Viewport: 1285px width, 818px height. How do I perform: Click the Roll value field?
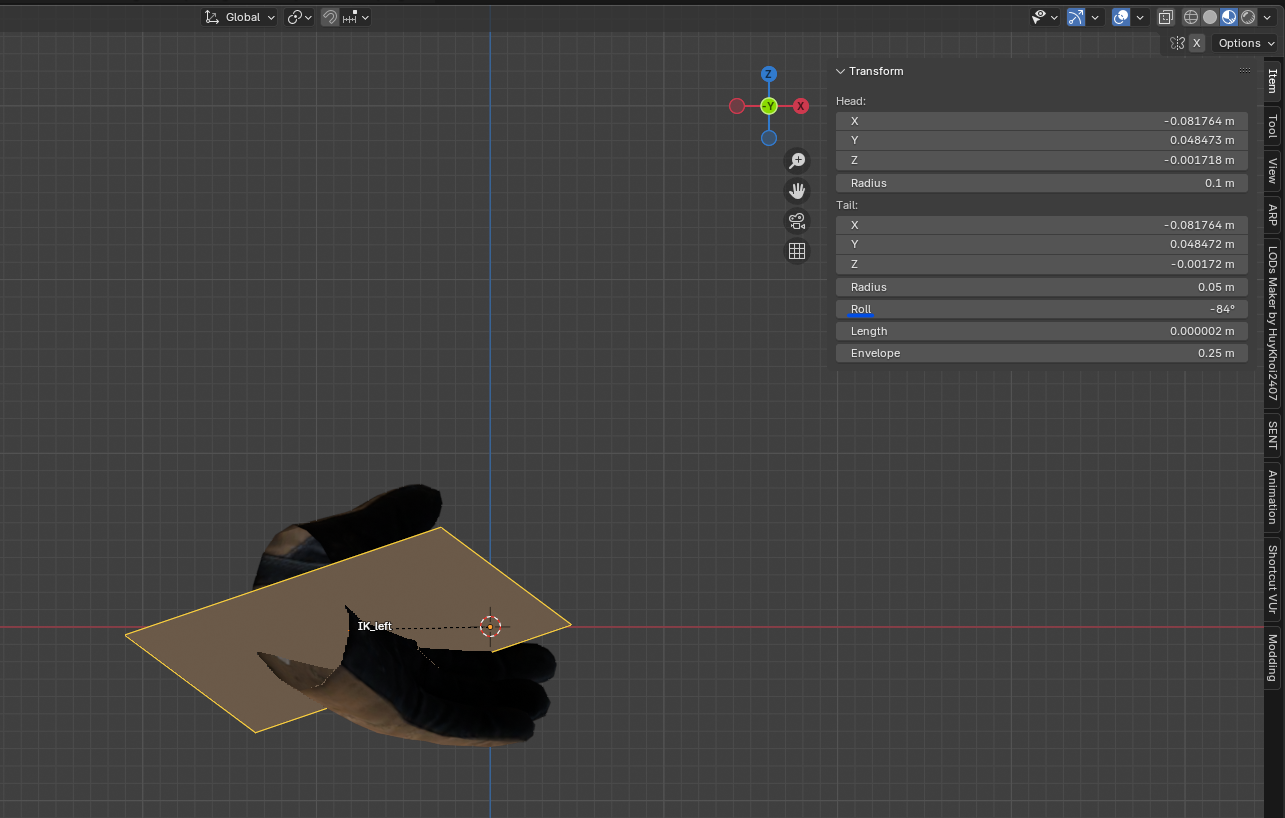click(1041, 309)
